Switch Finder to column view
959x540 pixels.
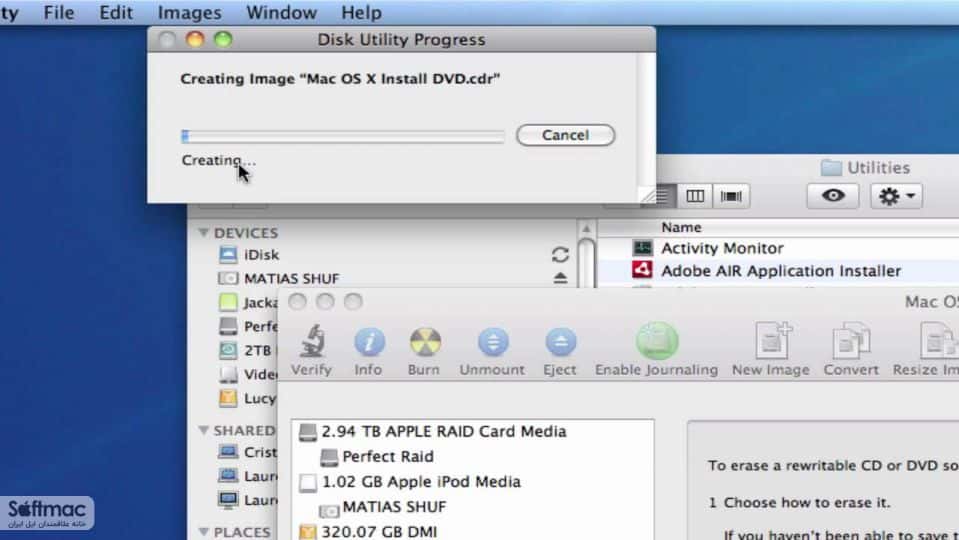(695, 196)
